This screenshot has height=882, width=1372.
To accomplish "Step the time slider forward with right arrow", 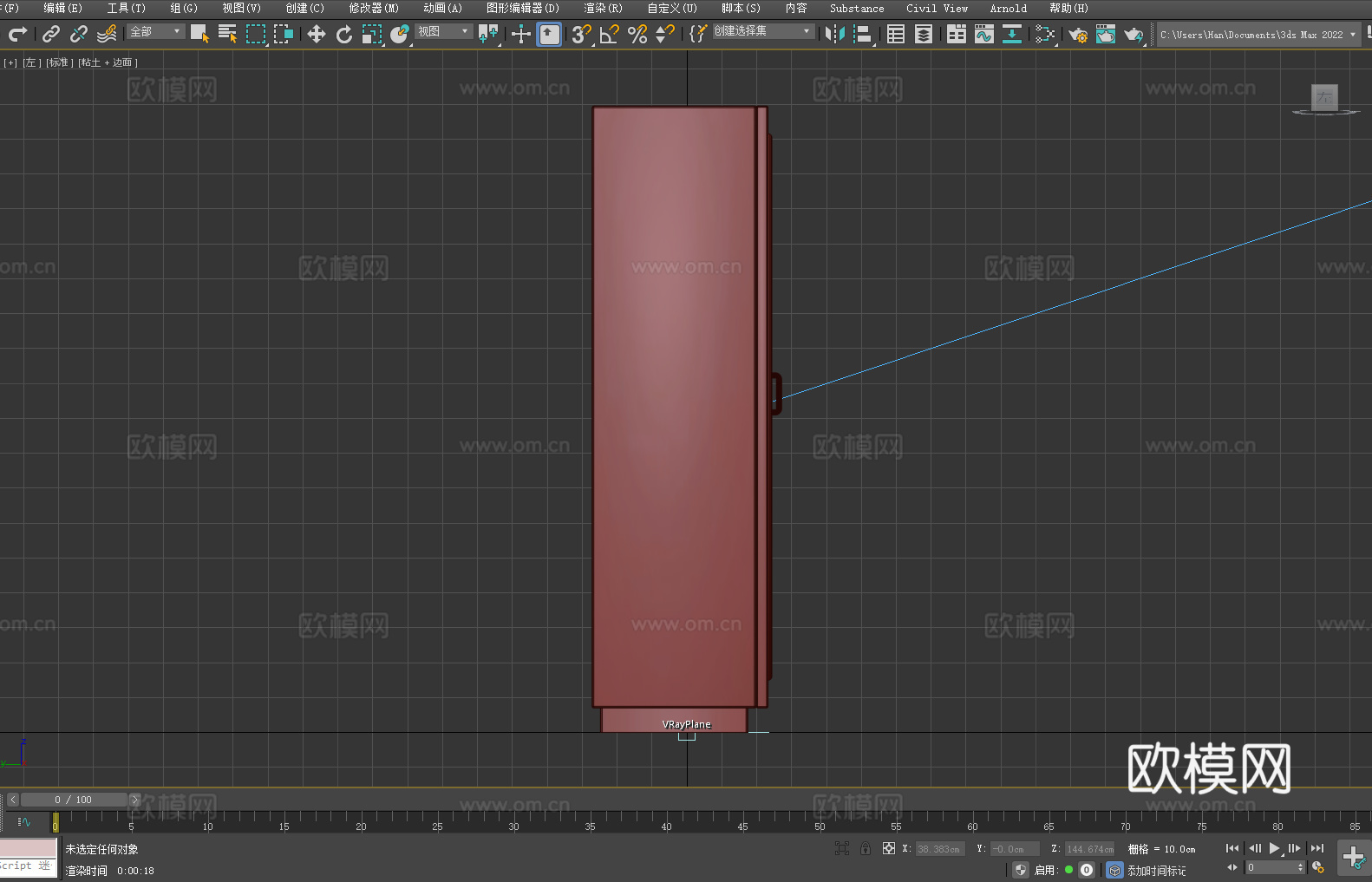I will click(134, 800).
